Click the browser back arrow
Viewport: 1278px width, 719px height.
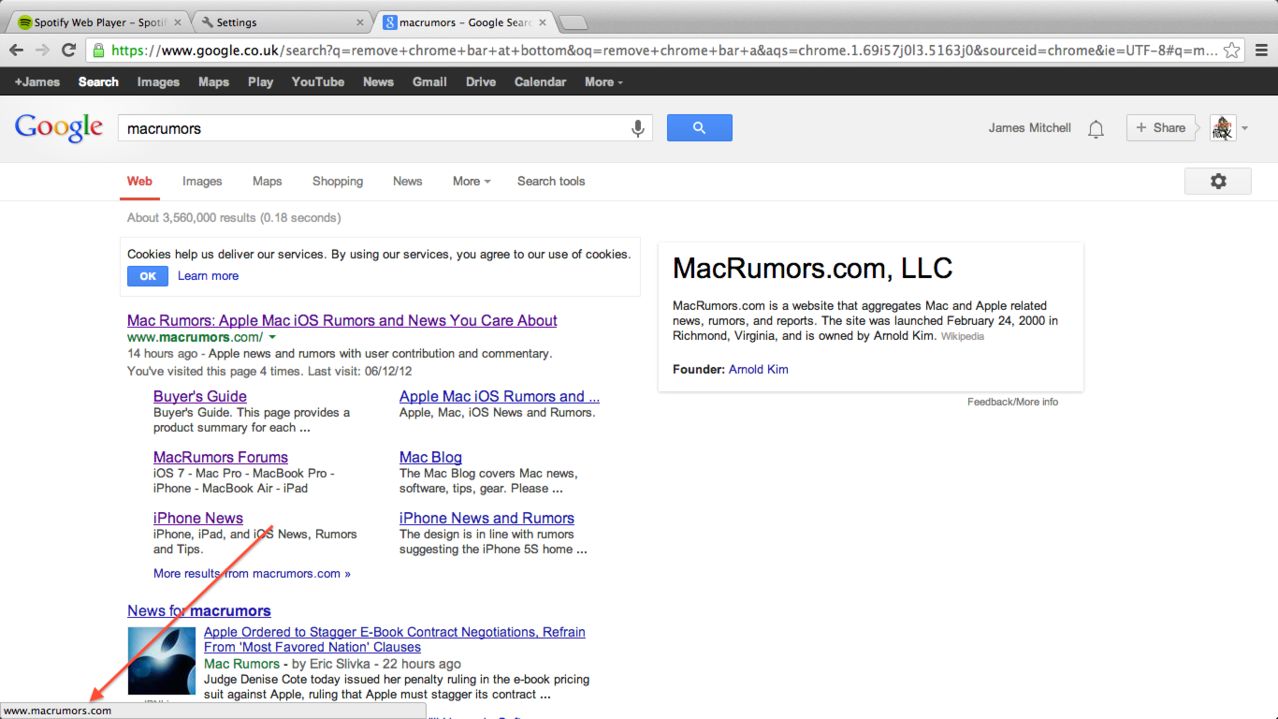point(17,50)
